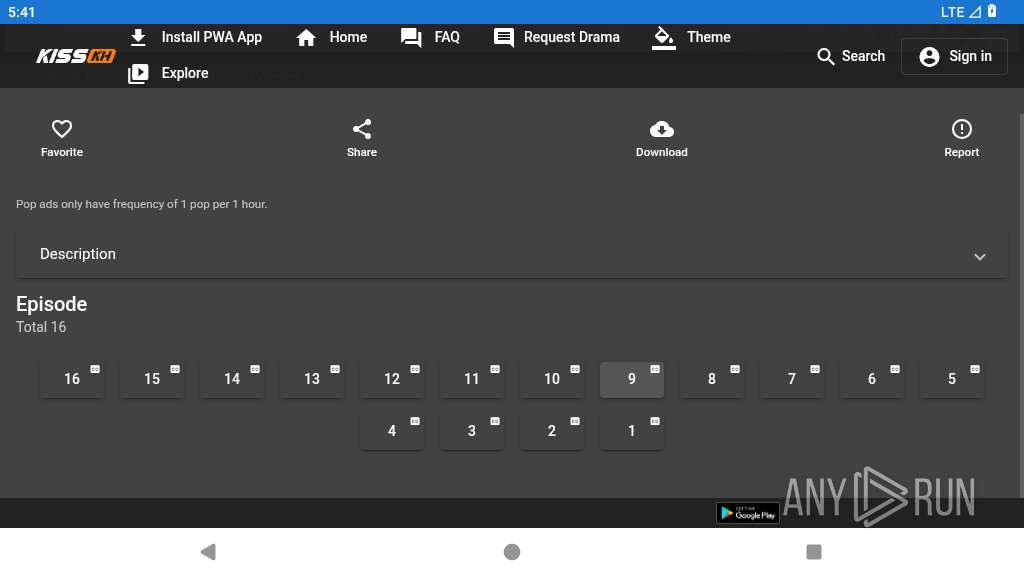
Task: Click the page vertical scrollbar
Action: pyautogui.click(x=1021, y=306)
